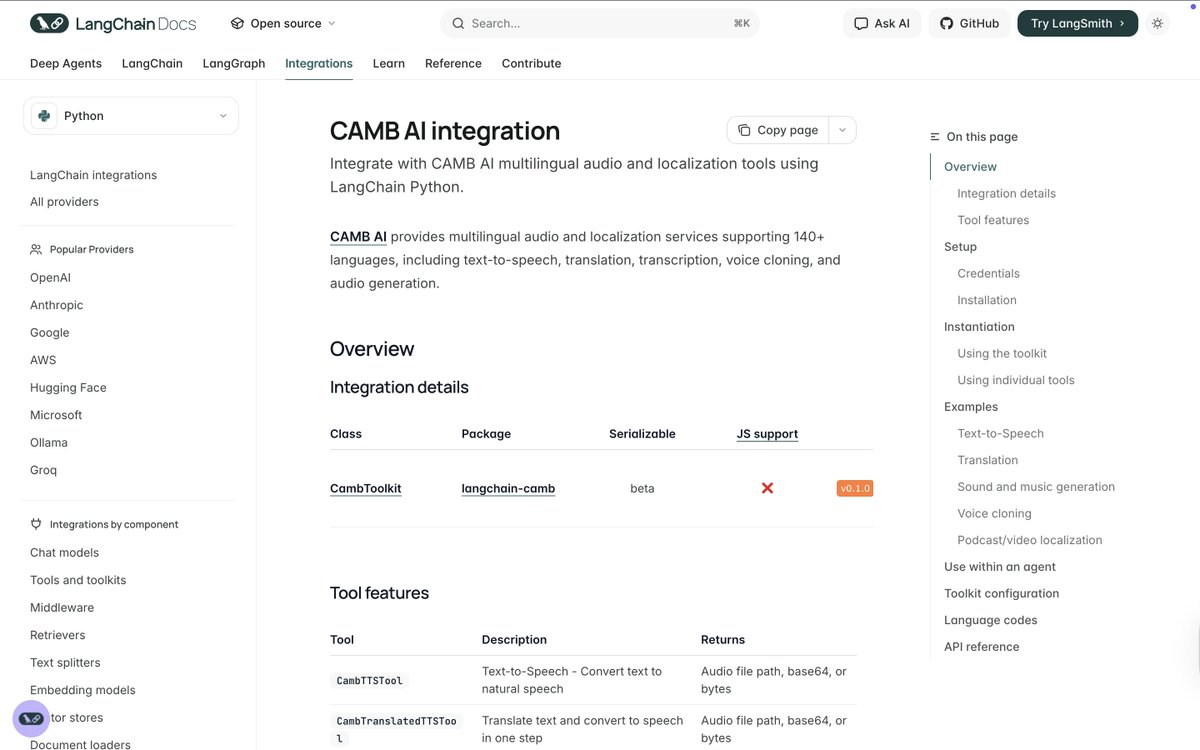Open the Open source product dropdown
This screenshot has width=1200, height=750.
pyautogui.click(x=283, y=23)
